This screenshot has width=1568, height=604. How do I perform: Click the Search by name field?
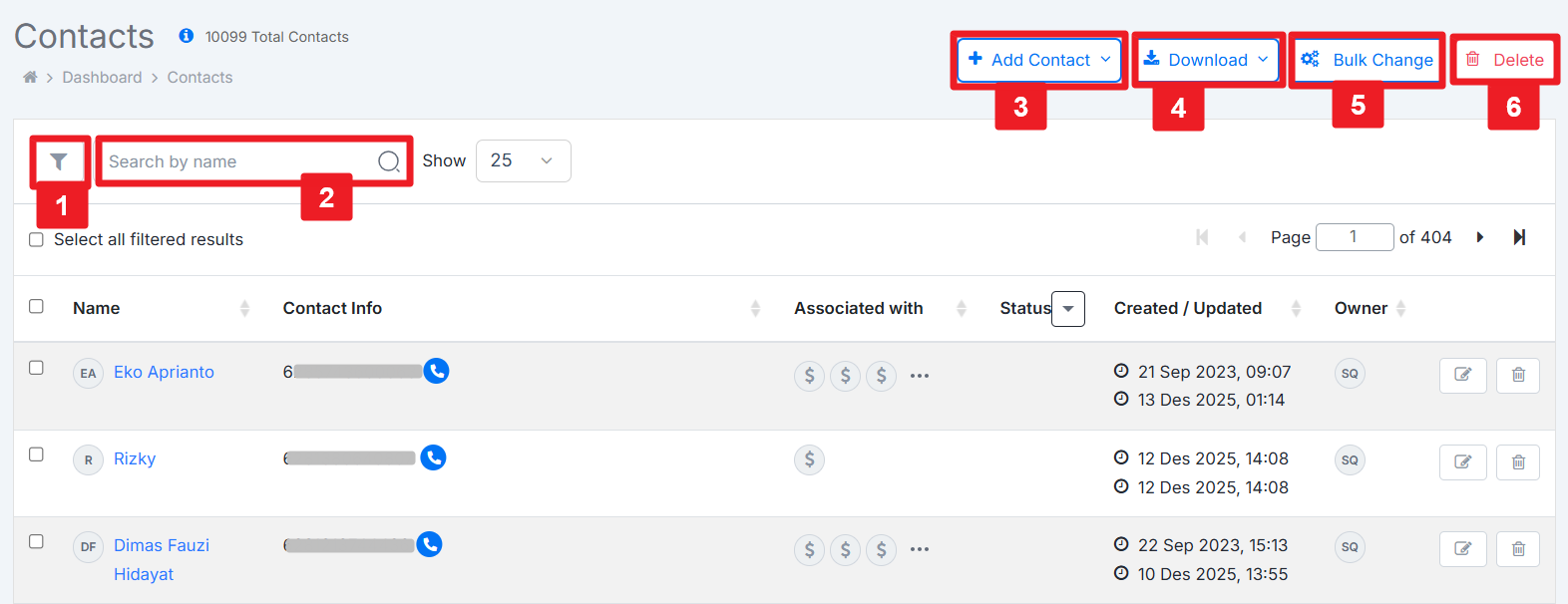239,161
